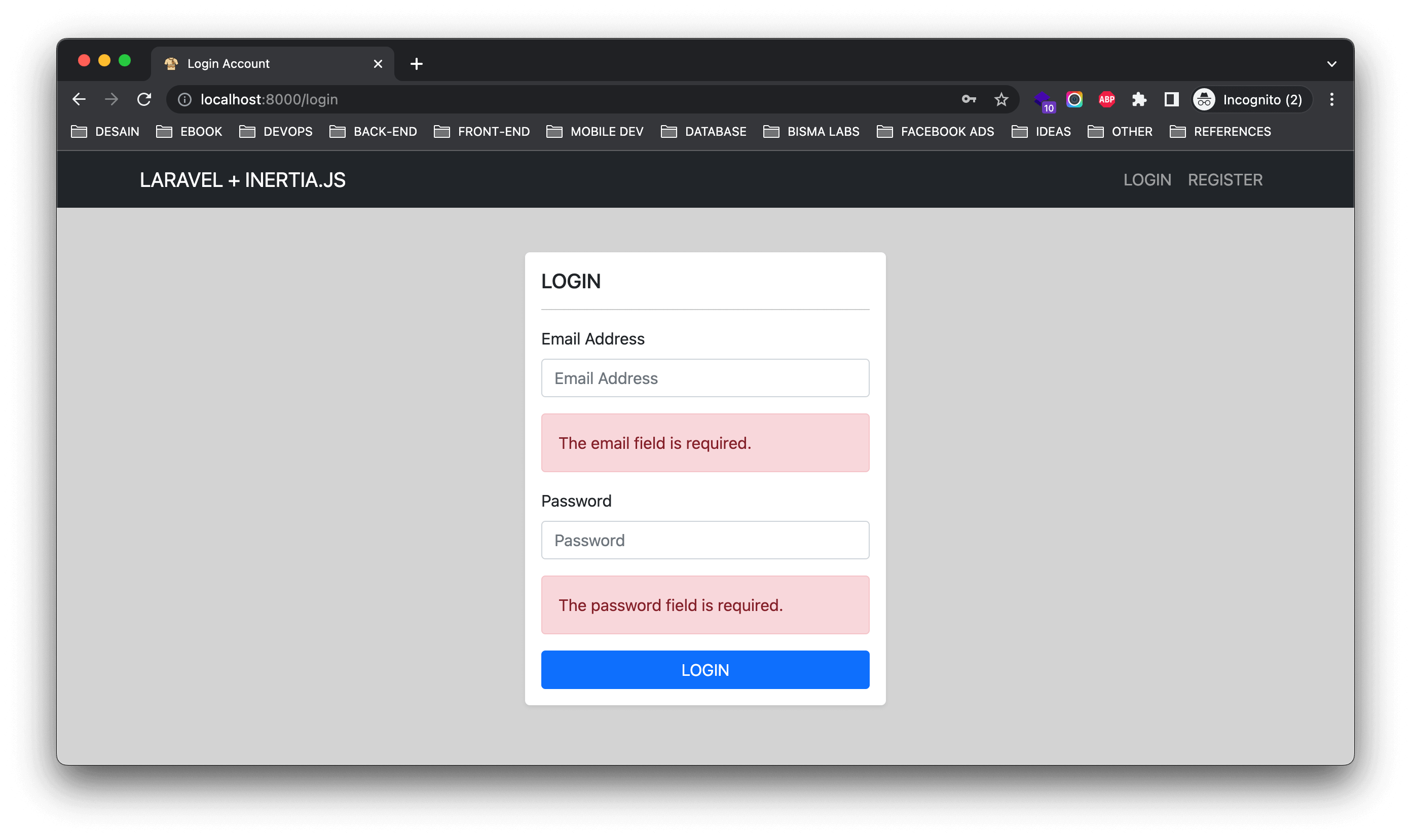
Task: Focus the Email Address input field
Action: tap(705, 378)
